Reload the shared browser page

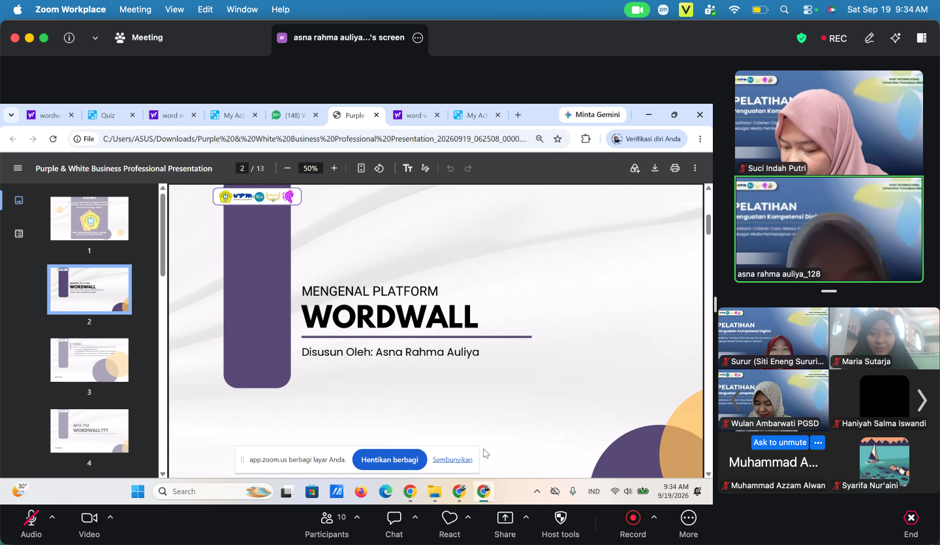pos(53,139)
